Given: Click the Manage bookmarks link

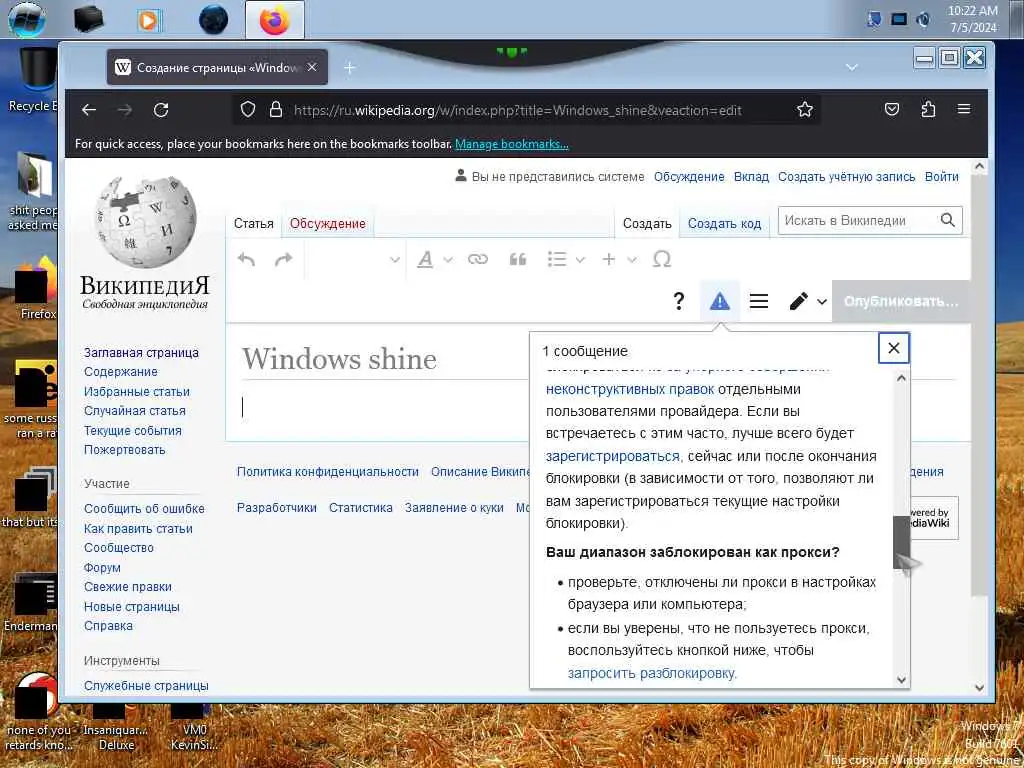Looking at the screenshot, I should click(511, 144).
